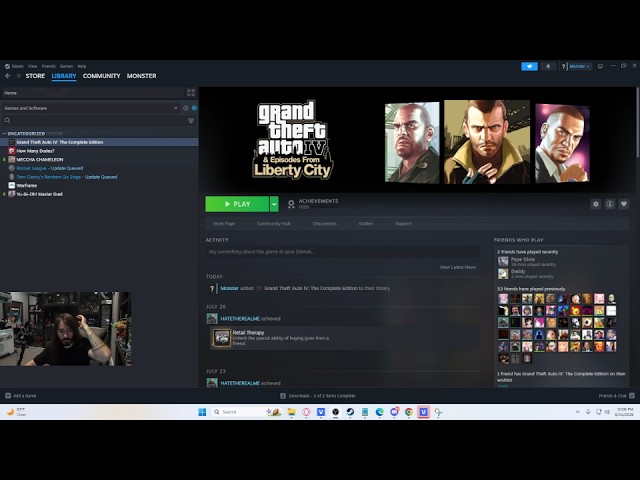Image resolution: width=640 pixels, height=480 pixels.
Task: Show hidden system tray icons
Action: pos(577,412)
